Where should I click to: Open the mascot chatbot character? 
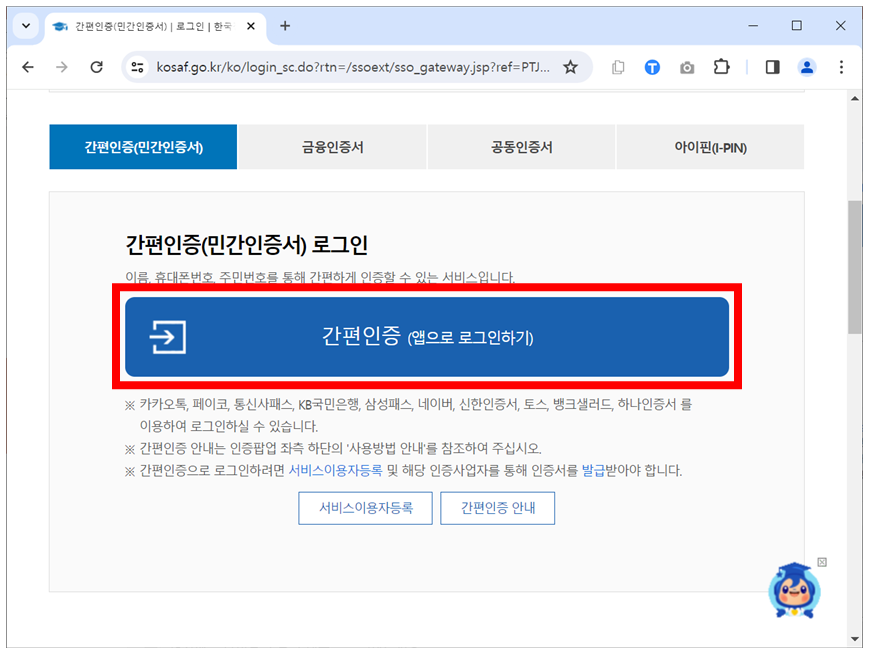794,591
